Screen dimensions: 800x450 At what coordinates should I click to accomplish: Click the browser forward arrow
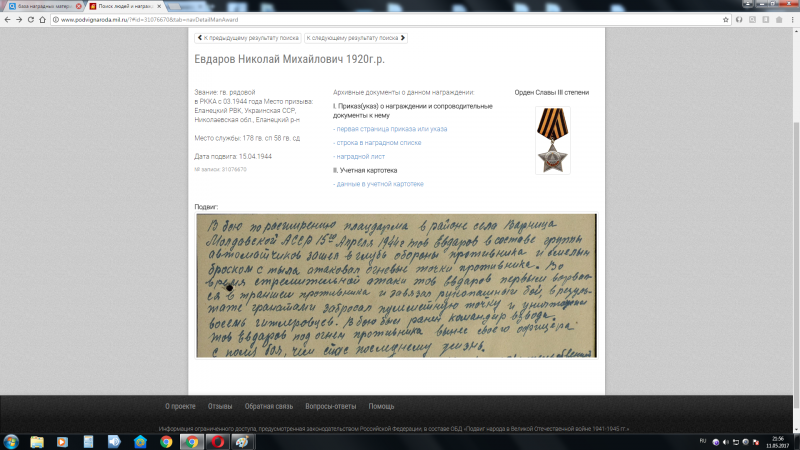19,19
